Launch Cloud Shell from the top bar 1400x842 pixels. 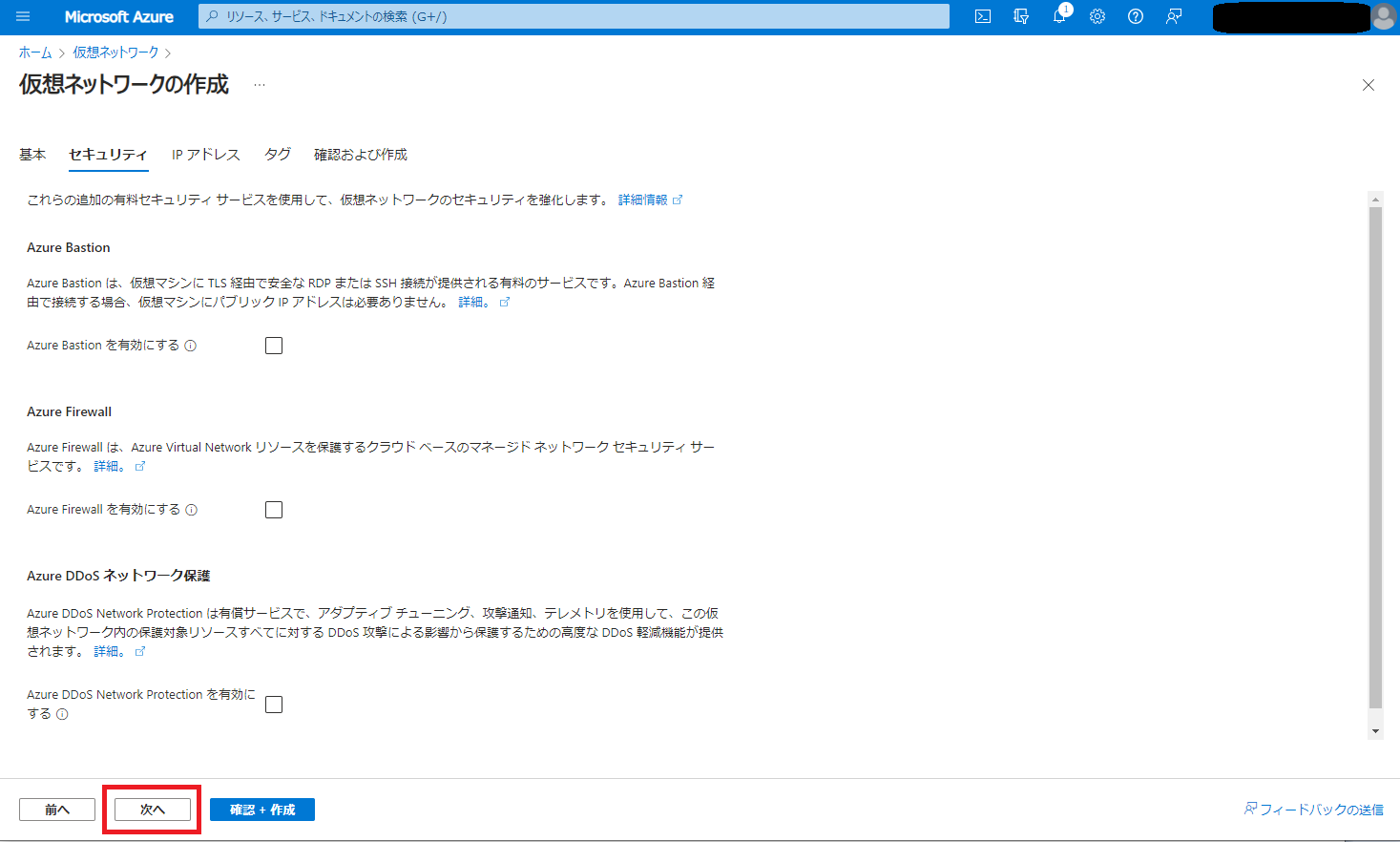[983, 16]
